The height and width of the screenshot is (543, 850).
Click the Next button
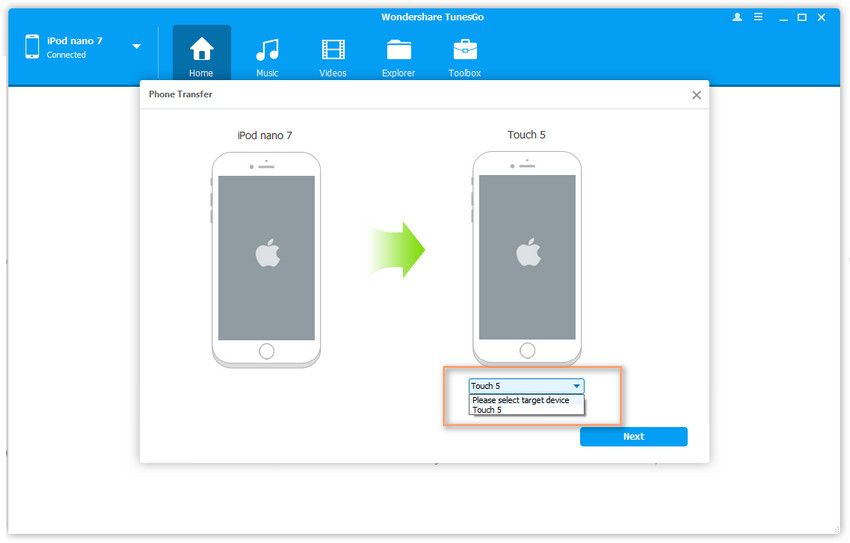(x=633, y=436)
